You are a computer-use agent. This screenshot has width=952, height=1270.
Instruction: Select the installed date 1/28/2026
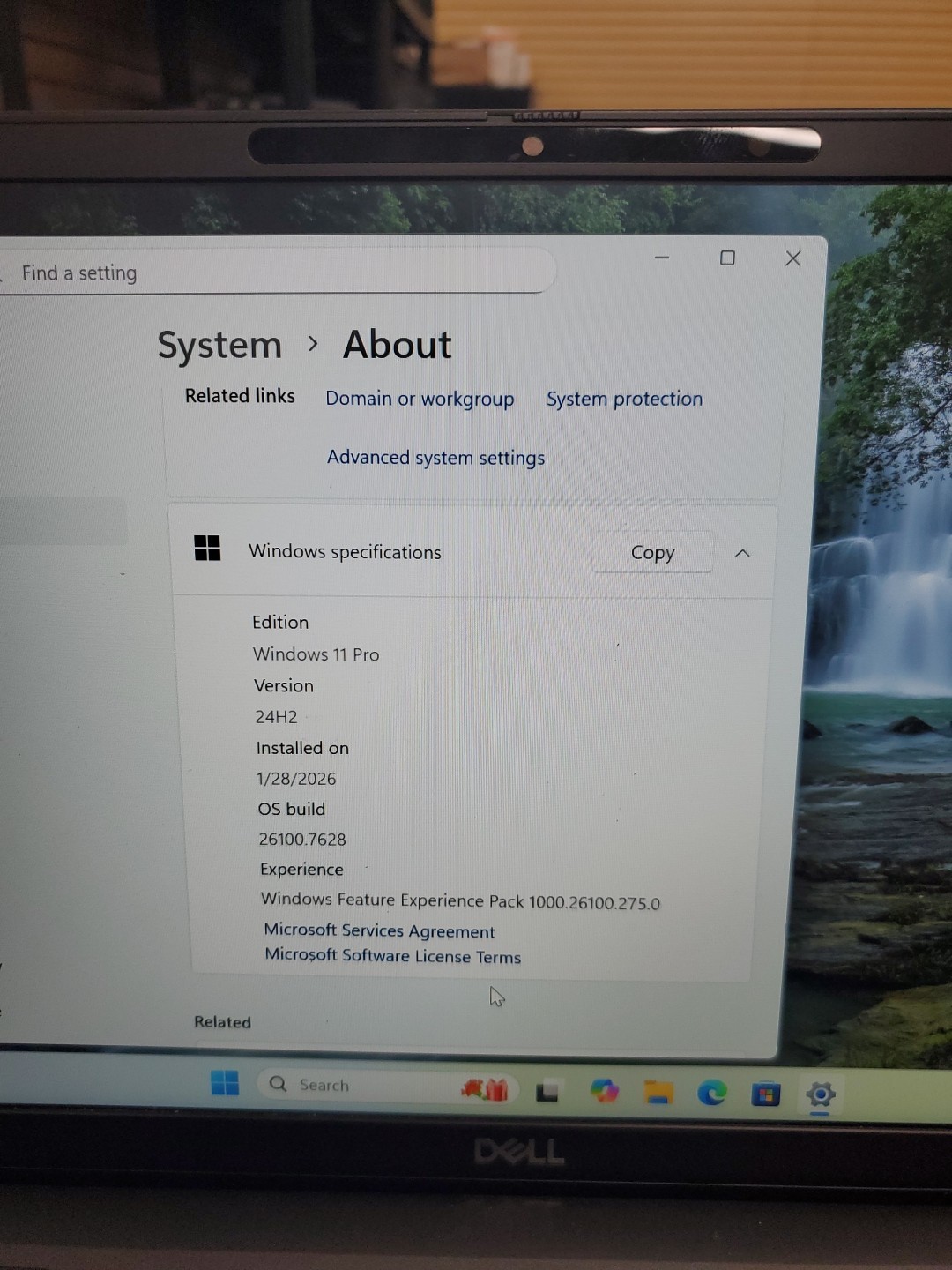pyautogui.click(x=296, y=779)
